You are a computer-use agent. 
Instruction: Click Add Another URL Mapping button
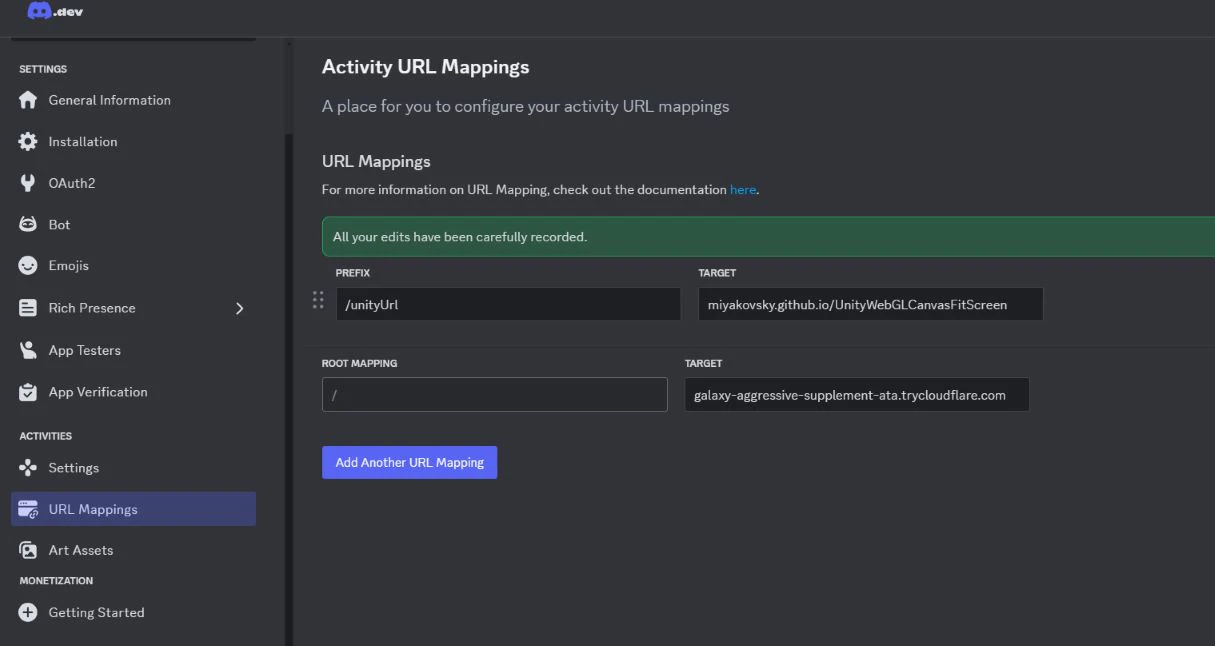tap(409, 462)
